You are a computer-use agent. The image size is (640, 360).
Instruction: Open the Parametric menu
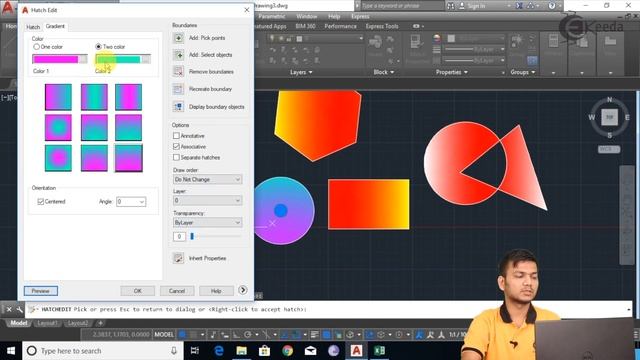(x=272, y=16)
